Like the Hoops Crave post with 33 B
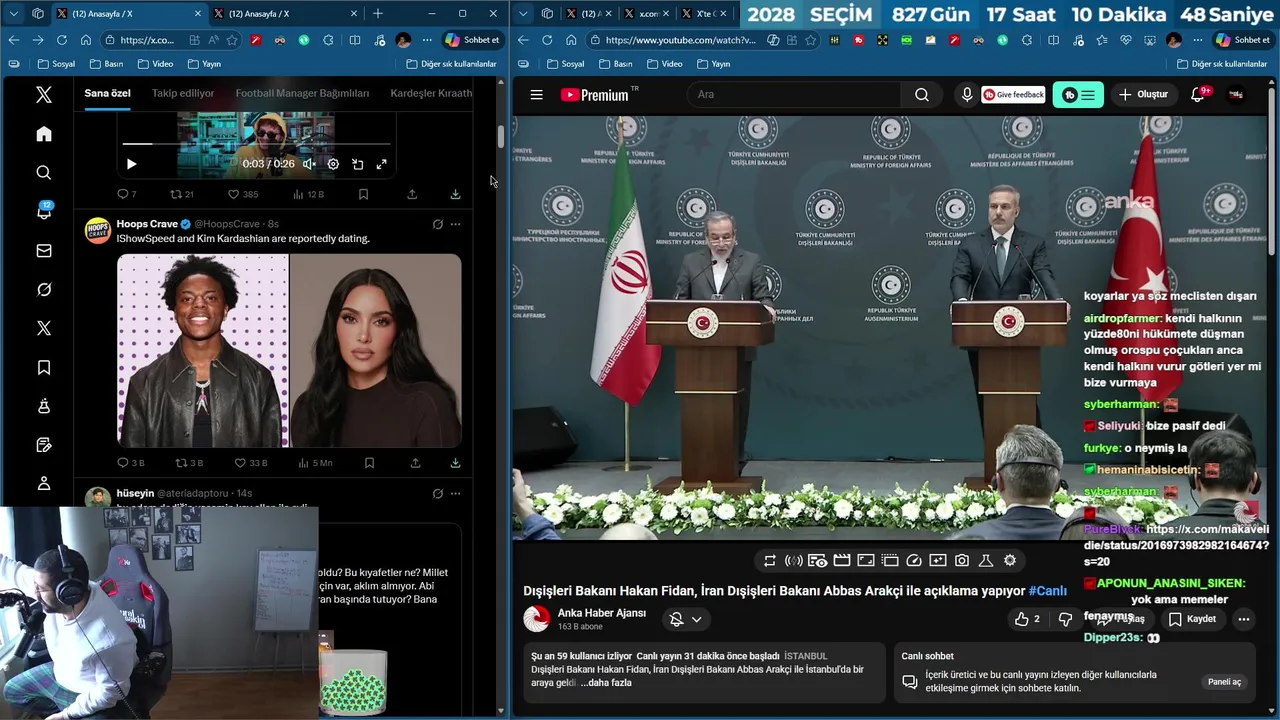Image resolution: width=1280 pixels, height=720 pixels. (x=250, y=463)
